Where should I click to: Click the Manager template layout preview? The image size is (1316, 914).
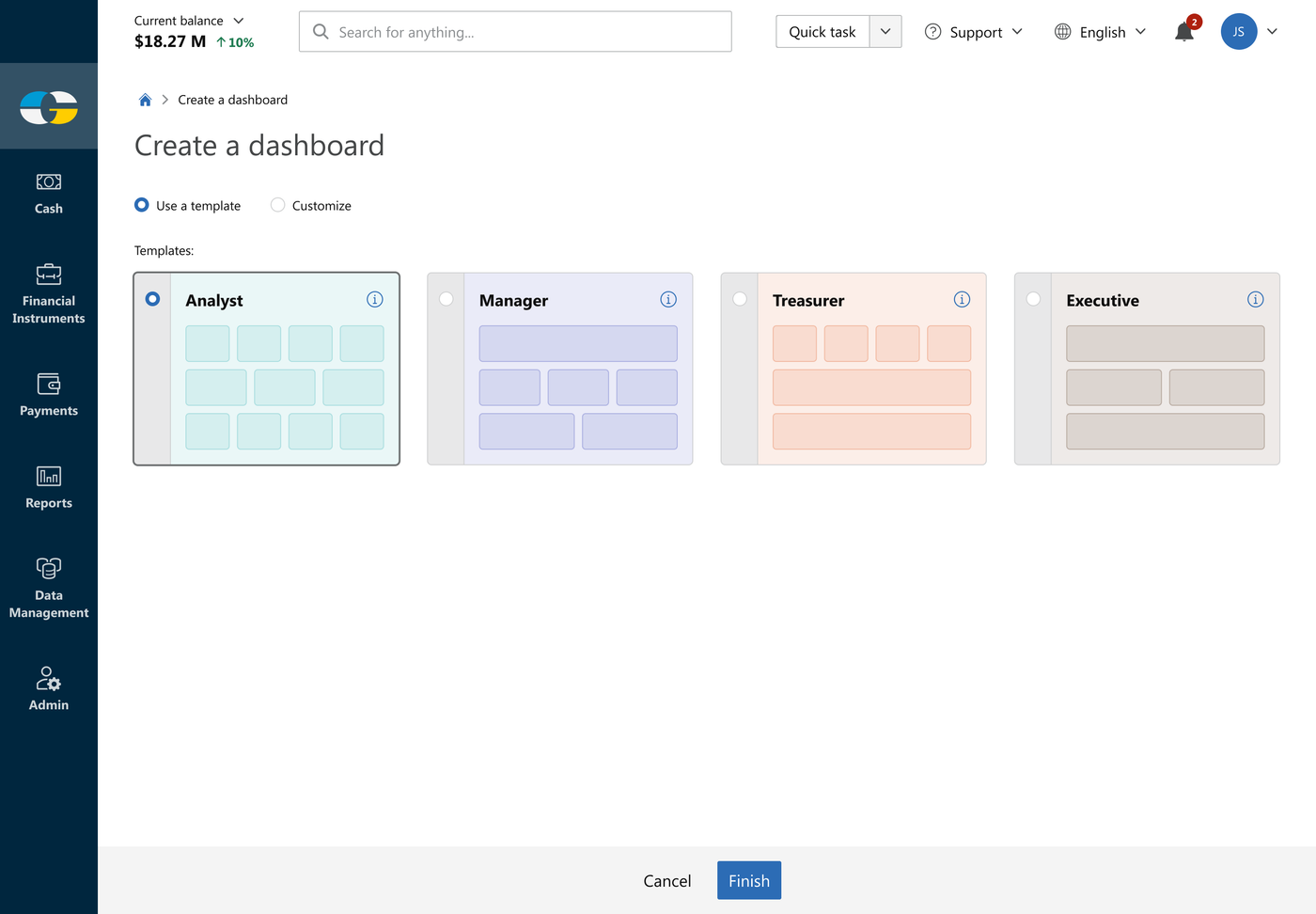(x=578, y=387)
